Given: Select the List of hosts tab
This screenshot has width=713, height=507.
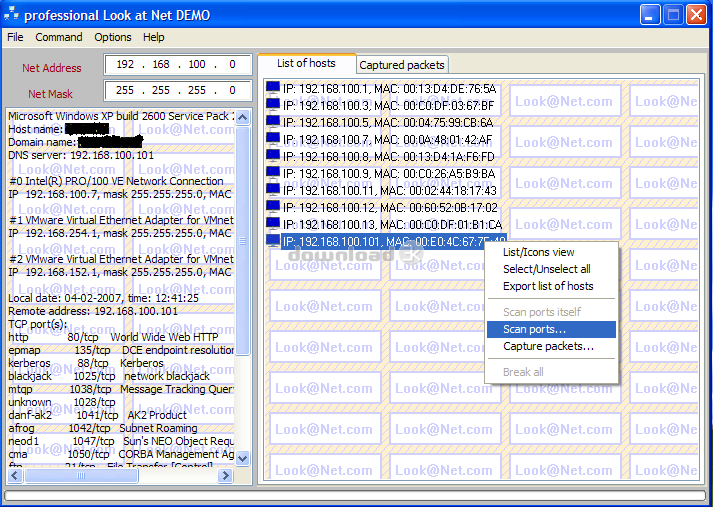Looking at the screenshot, I should tap(306, 64).
